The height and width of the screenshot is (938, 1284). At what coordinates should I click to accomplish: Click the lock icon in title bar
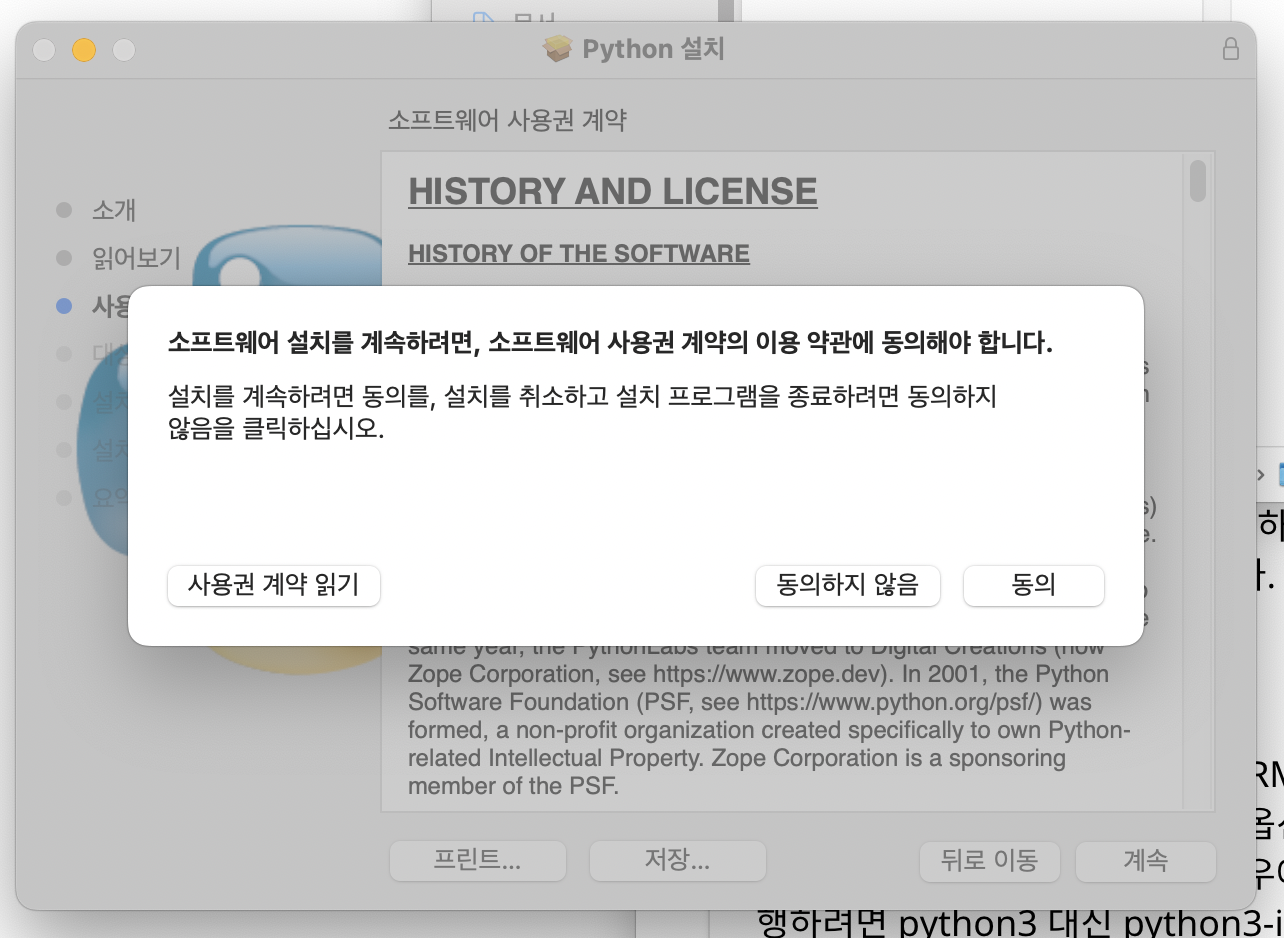(x=1231, y=48)
